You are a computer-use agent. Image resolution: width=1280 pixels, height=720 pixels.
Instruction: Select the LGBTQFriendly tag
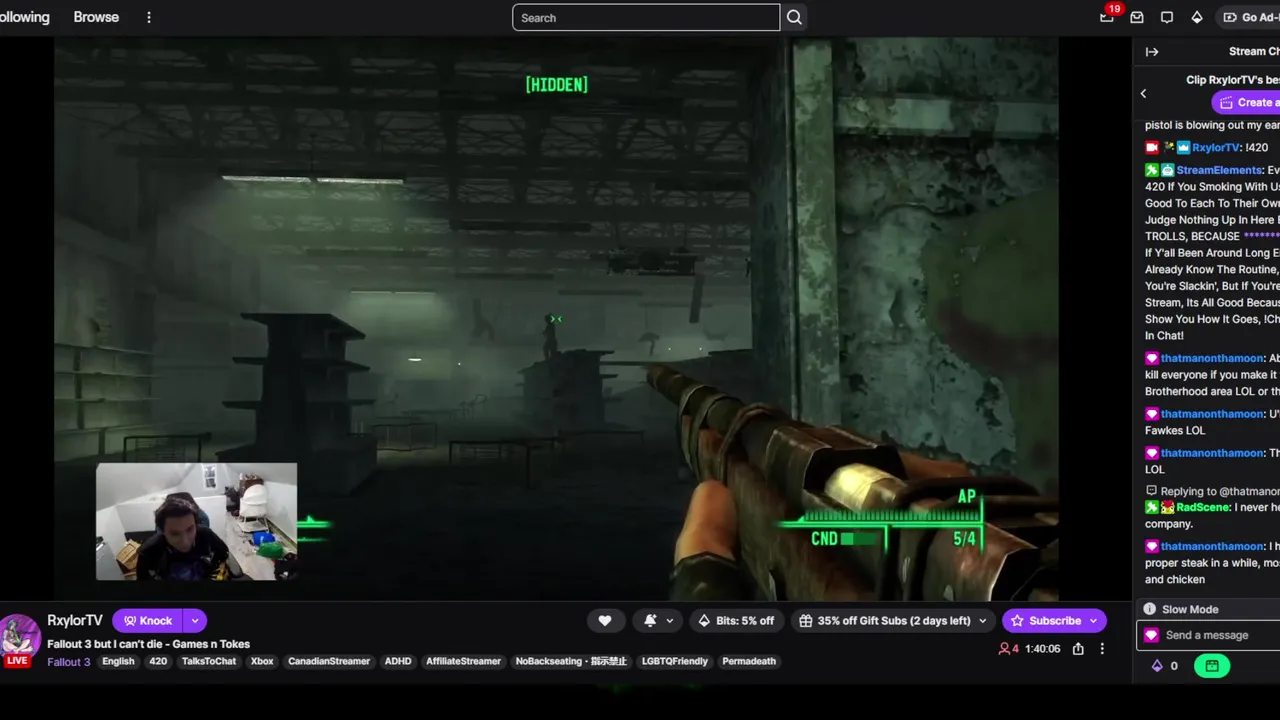click(675, 662)
